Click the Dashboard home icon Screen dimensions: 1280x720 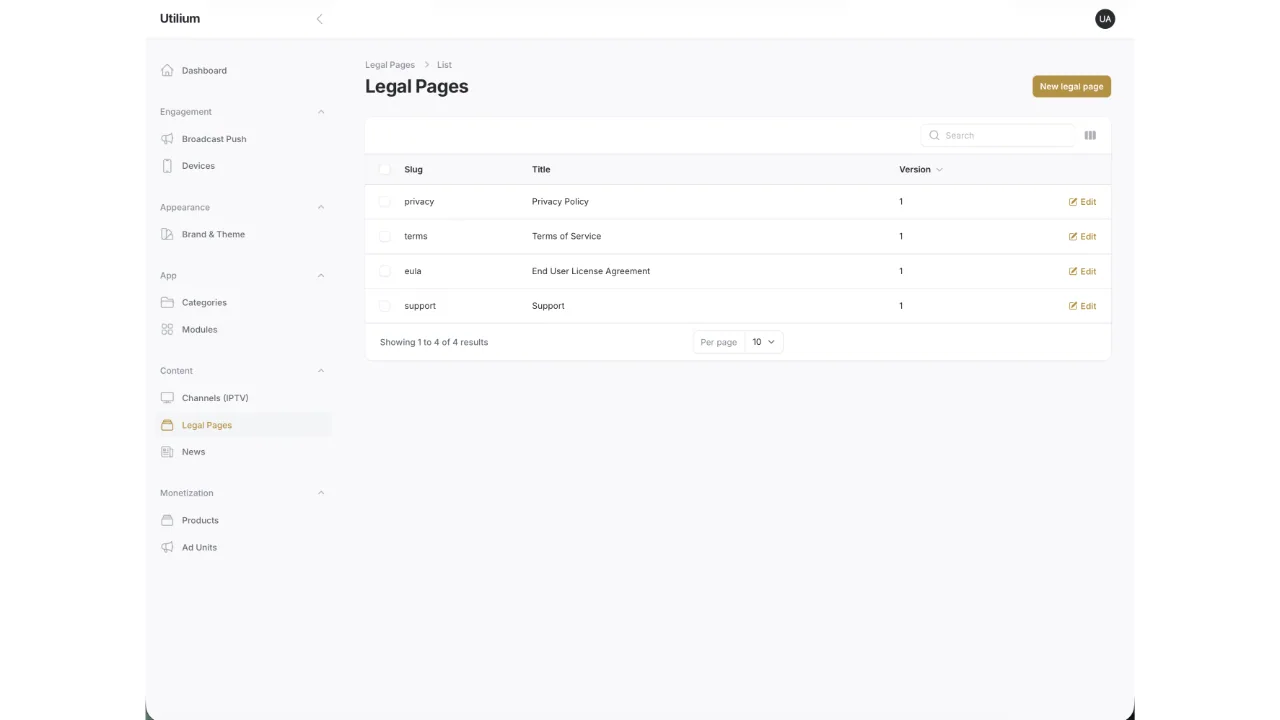tap(167, 71)
